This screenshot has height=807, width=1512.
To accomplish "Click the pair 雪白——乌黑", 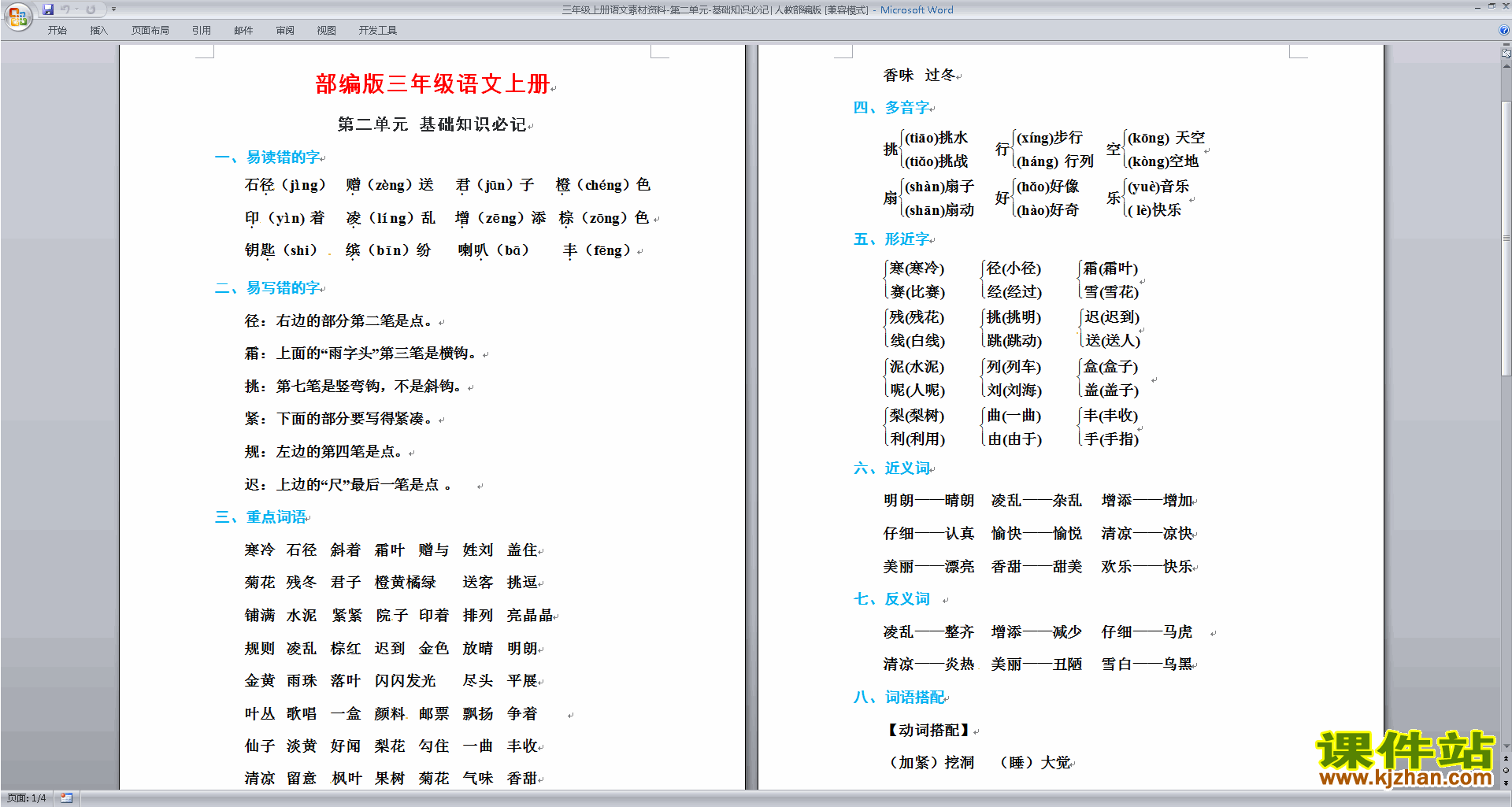I will [1147, 664].
